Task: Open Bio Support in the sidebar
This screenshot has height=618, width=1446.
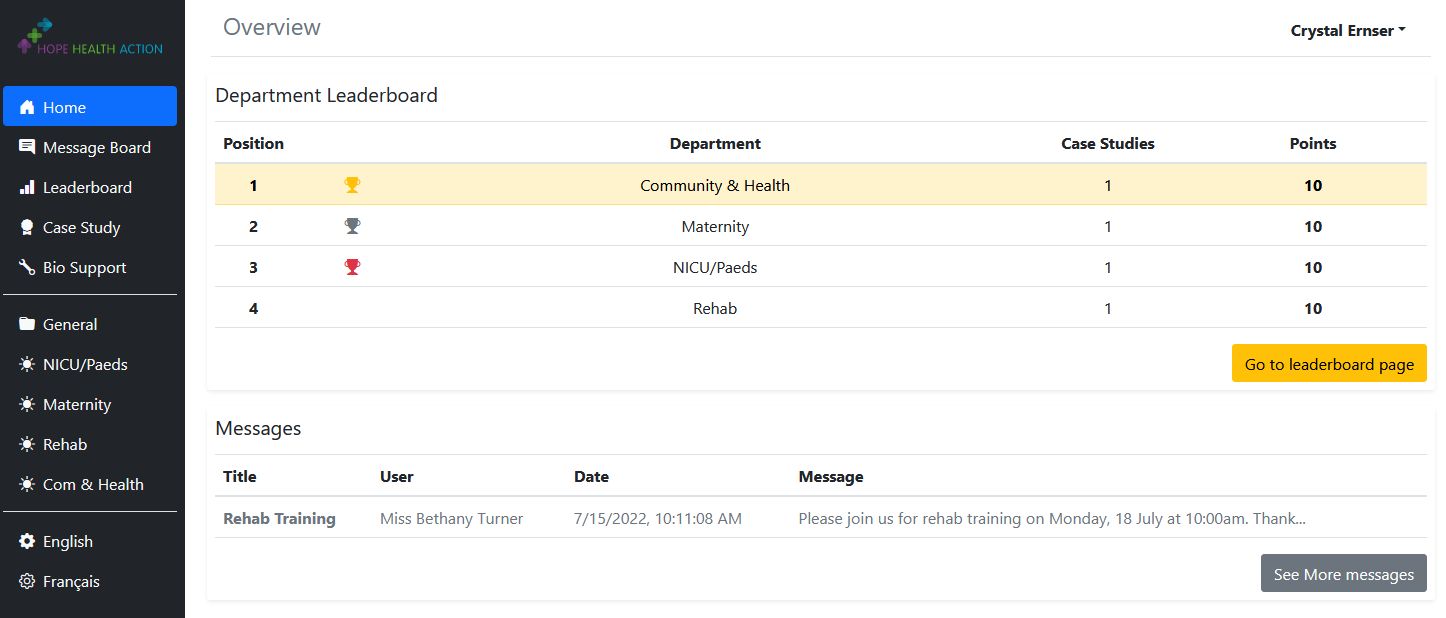Action: 90,267
